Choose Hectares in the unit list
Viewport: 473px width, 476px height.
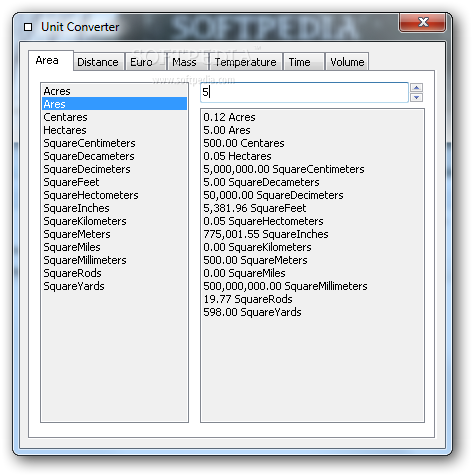pos(114,130)
